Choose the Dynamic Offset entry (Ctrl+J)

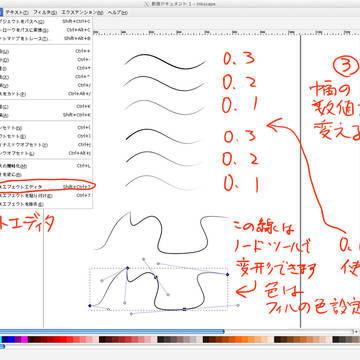point(46,145)
